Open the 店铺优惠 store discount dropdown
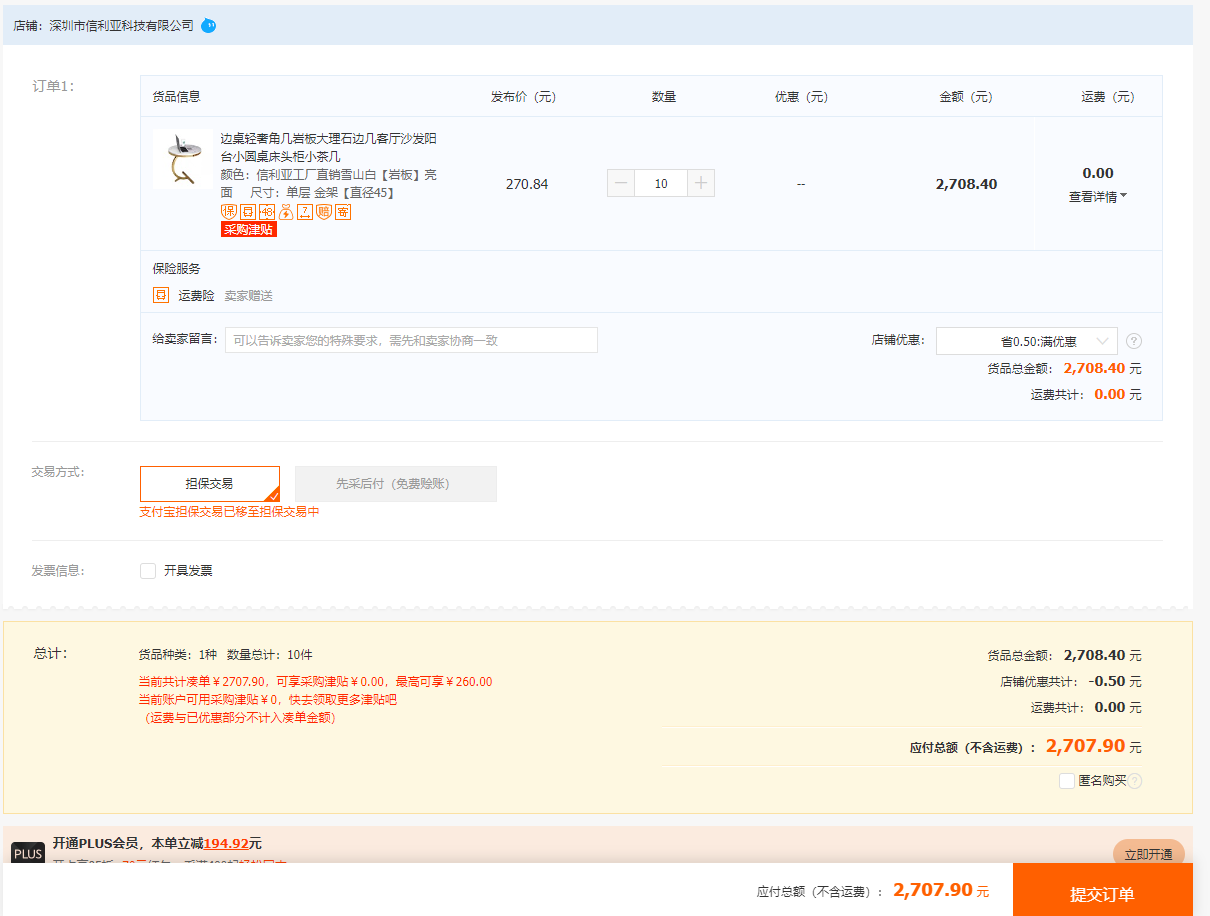The width and height of the screenshot is (1210, 916). [1027, 341]
